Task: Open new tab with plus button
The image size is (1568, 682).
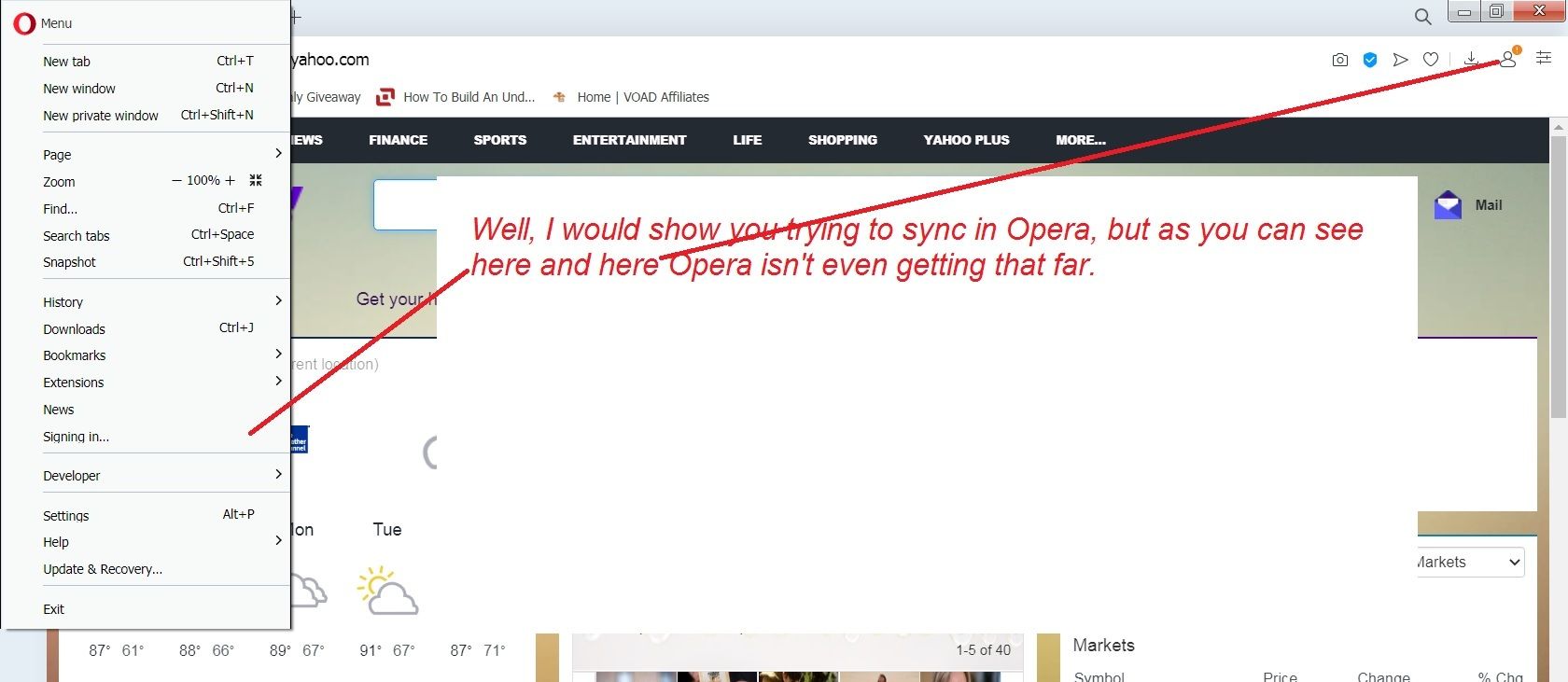Action: [296, 17]
